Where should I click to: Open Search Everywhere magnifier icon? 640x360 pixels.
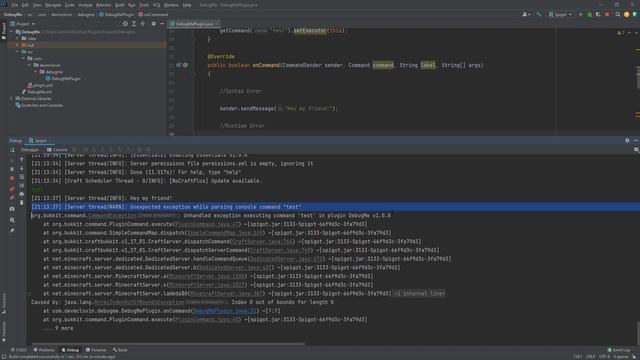pos(618,14)
